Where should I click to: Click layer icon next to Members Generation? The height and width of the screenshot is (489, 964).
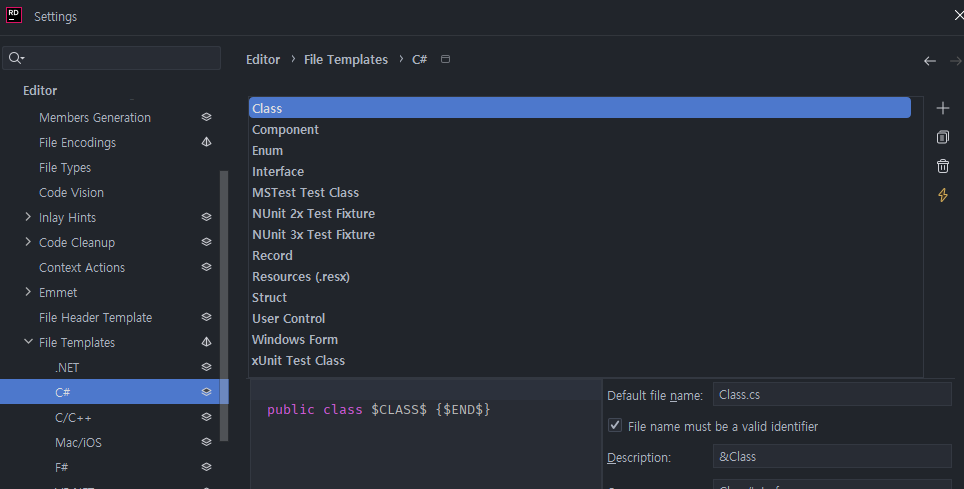tap(207, 117)
